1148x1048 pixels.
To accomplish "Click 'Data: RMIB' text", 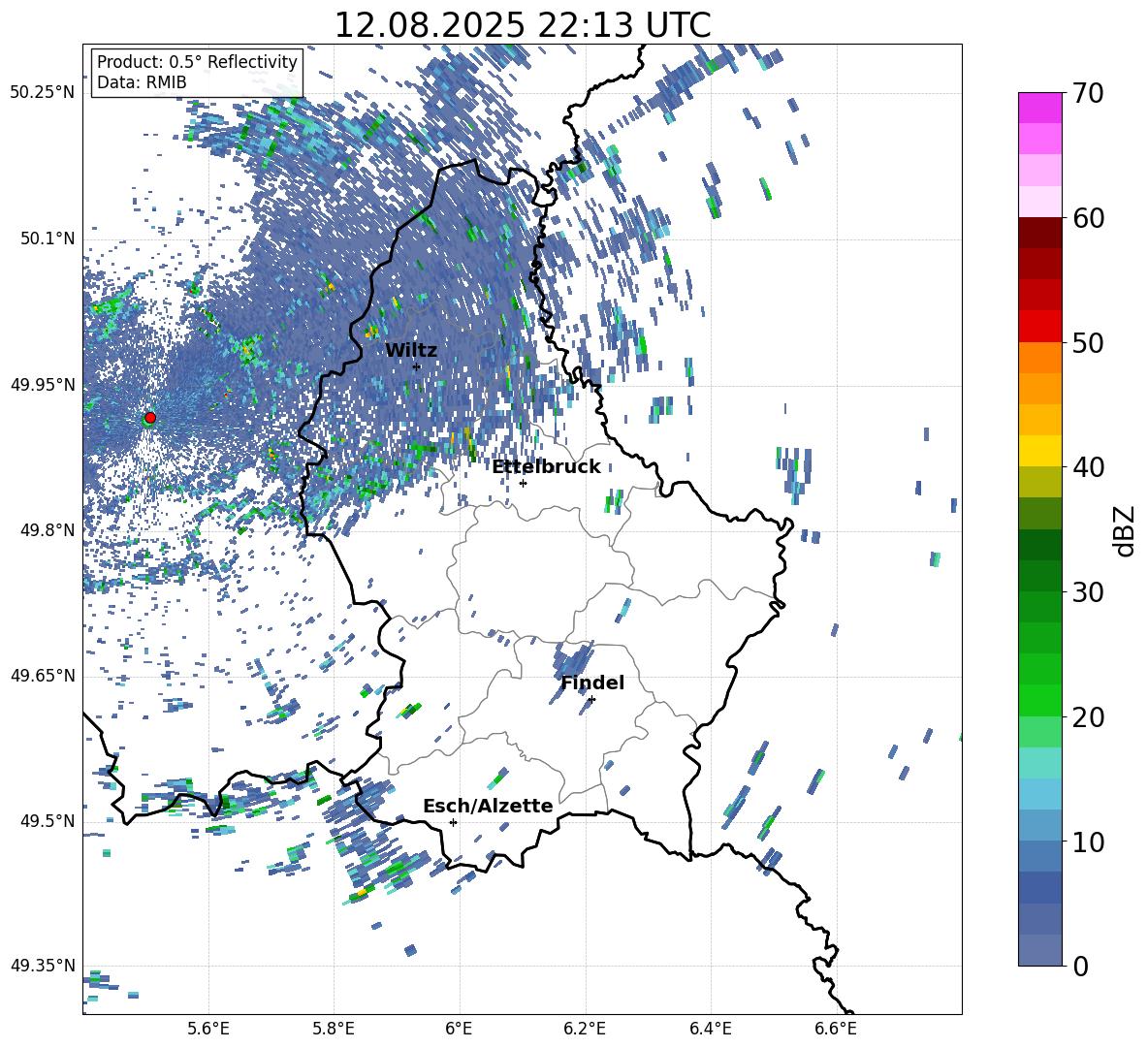I will [x=142, y=82].
